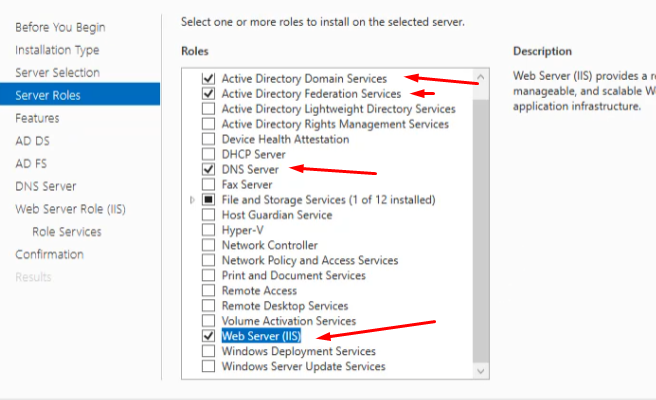Check Windows Server Update Services box
Viewport: 656px width, 400px height.
(x=208, y=366)
